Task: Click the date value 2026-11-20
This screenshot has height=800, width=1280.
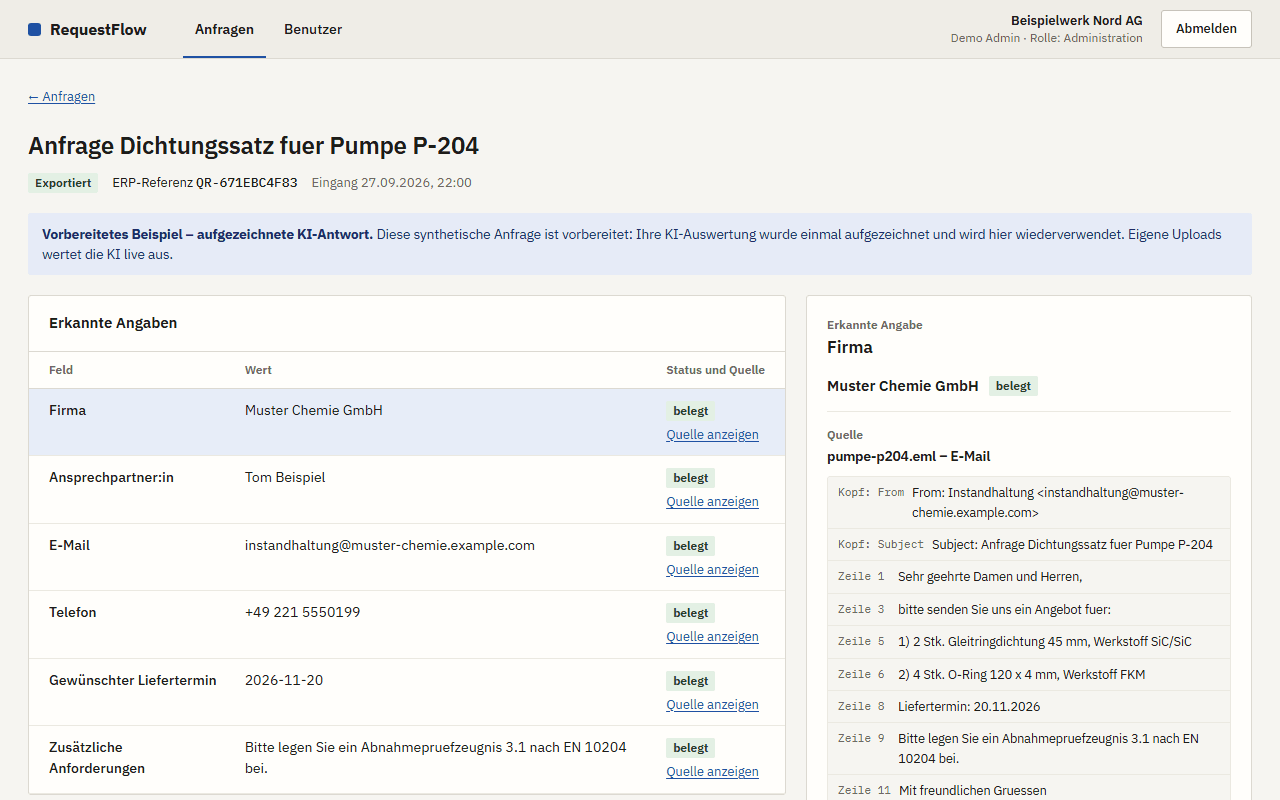Action: pyautogui.click(x=284, y=680)
